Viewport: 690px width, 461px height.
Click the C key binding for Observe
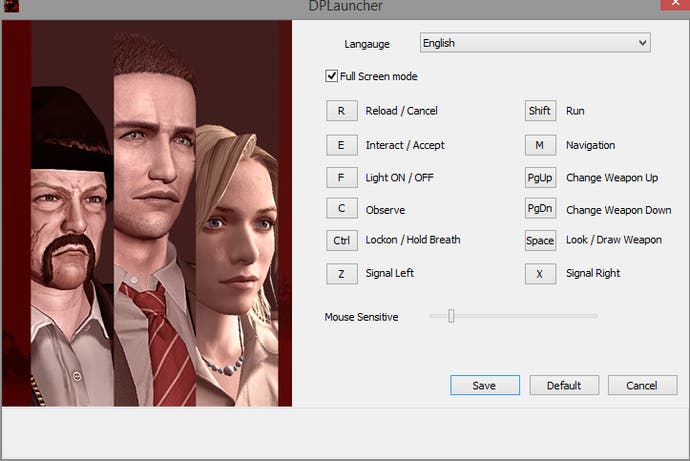[341, 208]
